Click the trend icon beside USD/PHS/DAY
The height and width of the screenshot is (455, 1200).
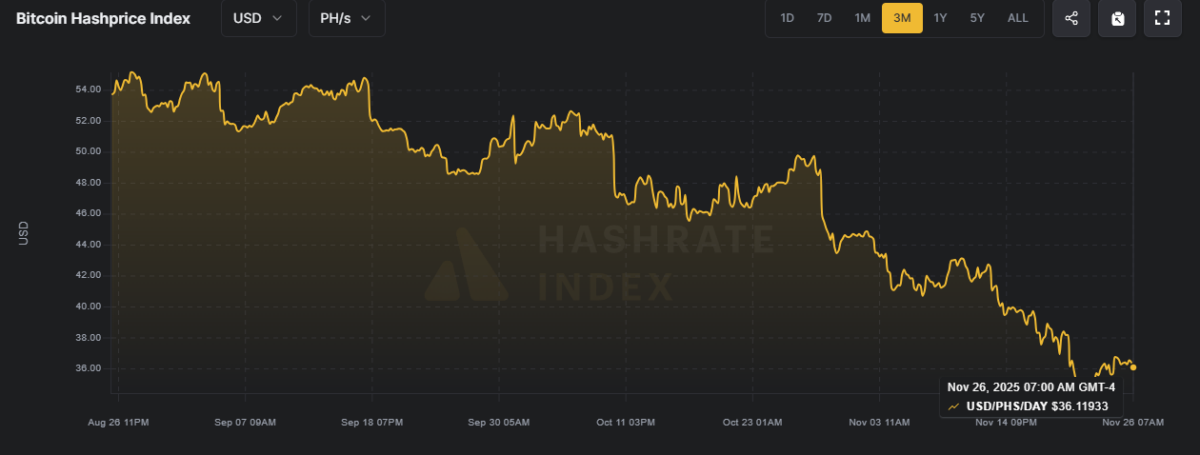click(x=955, y=406)
